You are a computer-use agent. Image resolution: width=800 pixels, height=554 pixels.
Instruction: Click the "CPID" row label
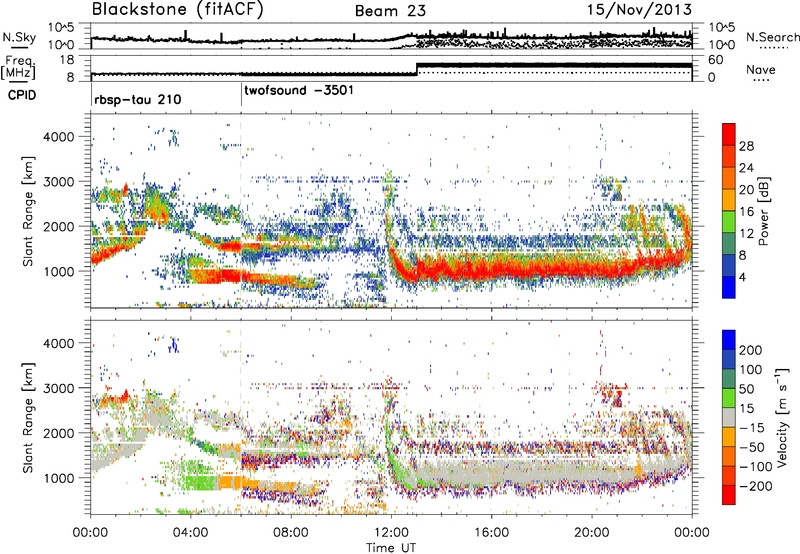point(22,95)
